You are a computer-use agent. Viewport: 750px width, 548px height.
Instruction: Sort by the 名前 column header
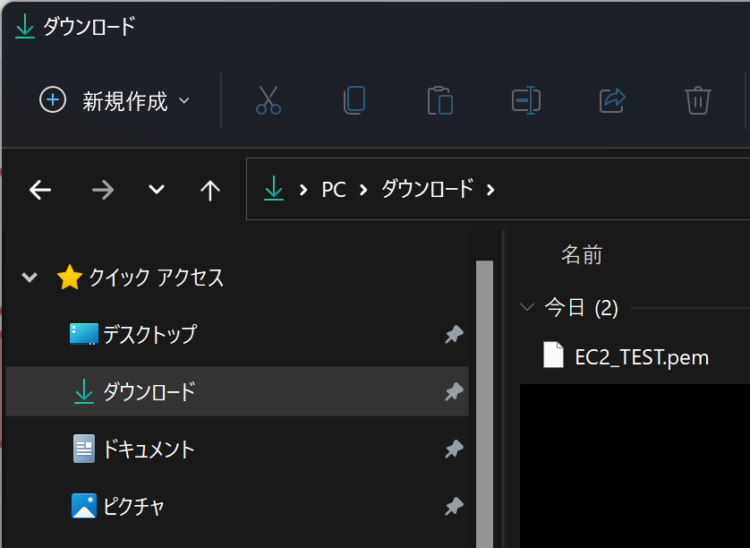click(582, 254)
